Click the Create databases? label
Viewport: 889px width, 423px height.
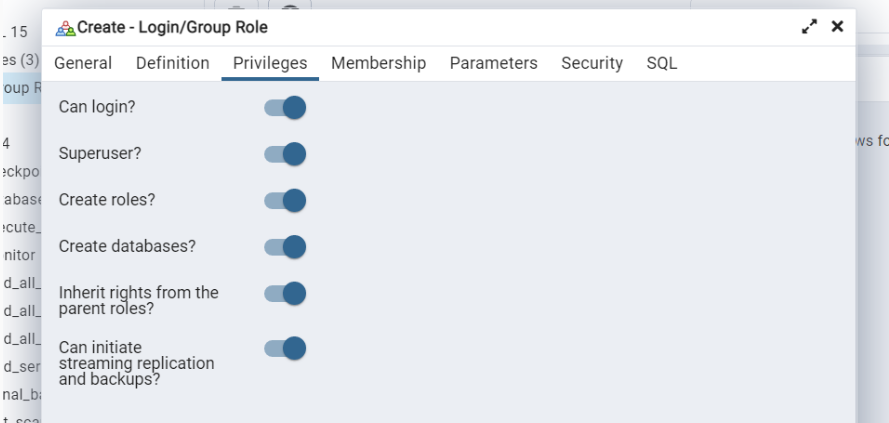(127, 247)
